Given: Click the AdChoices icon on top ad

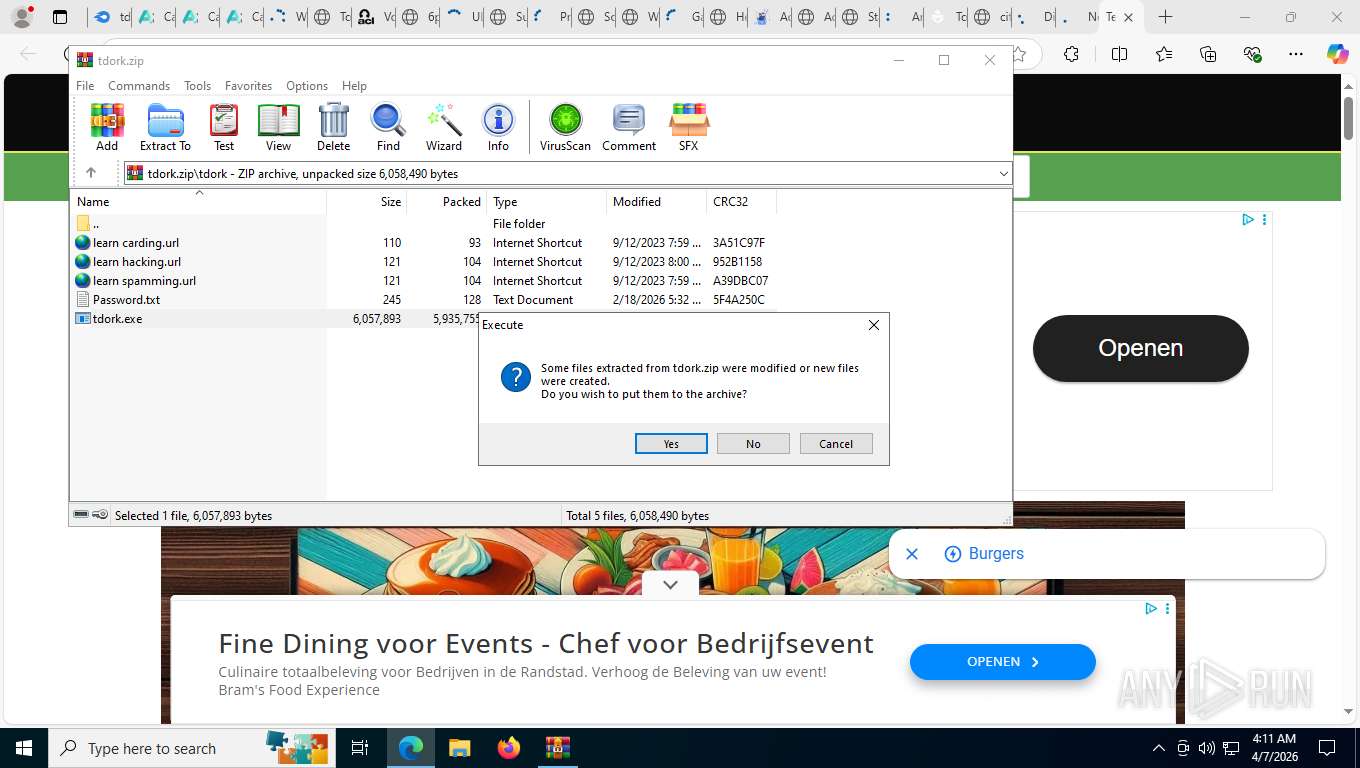Looking at the screenshot, I should point(1248,220).
